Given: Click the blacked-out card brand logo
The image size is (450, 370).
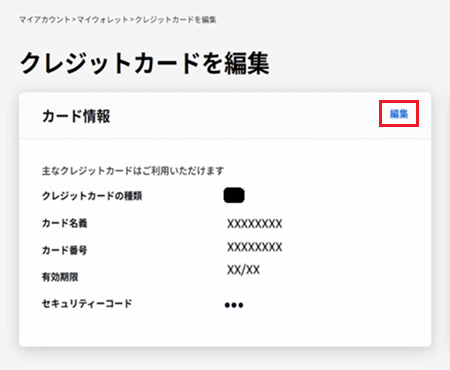Looking at the screenshot, I should (234, 195).
